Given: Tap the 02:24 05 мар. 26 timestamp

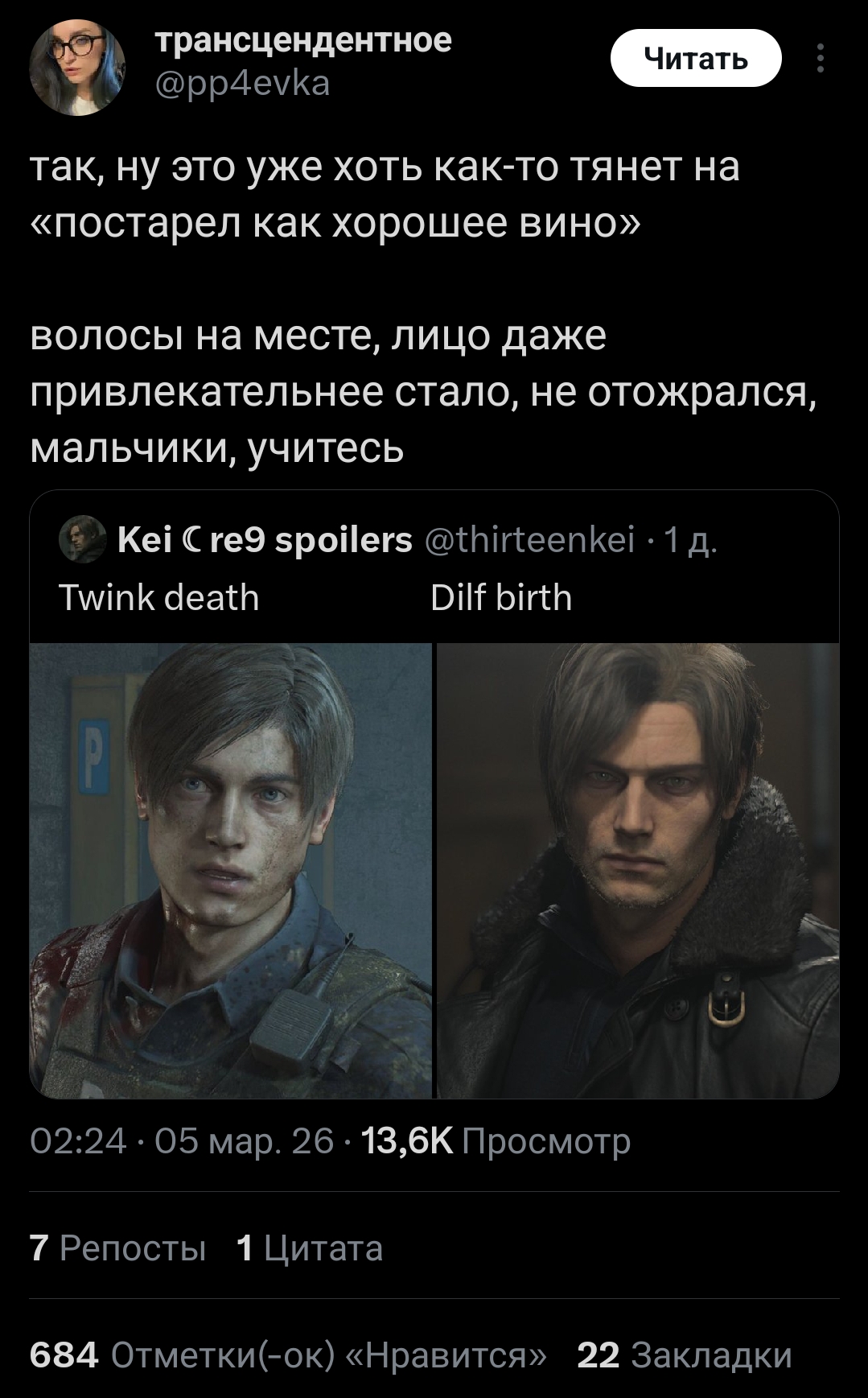Looking at the screenshot, I should point(182,1141).
